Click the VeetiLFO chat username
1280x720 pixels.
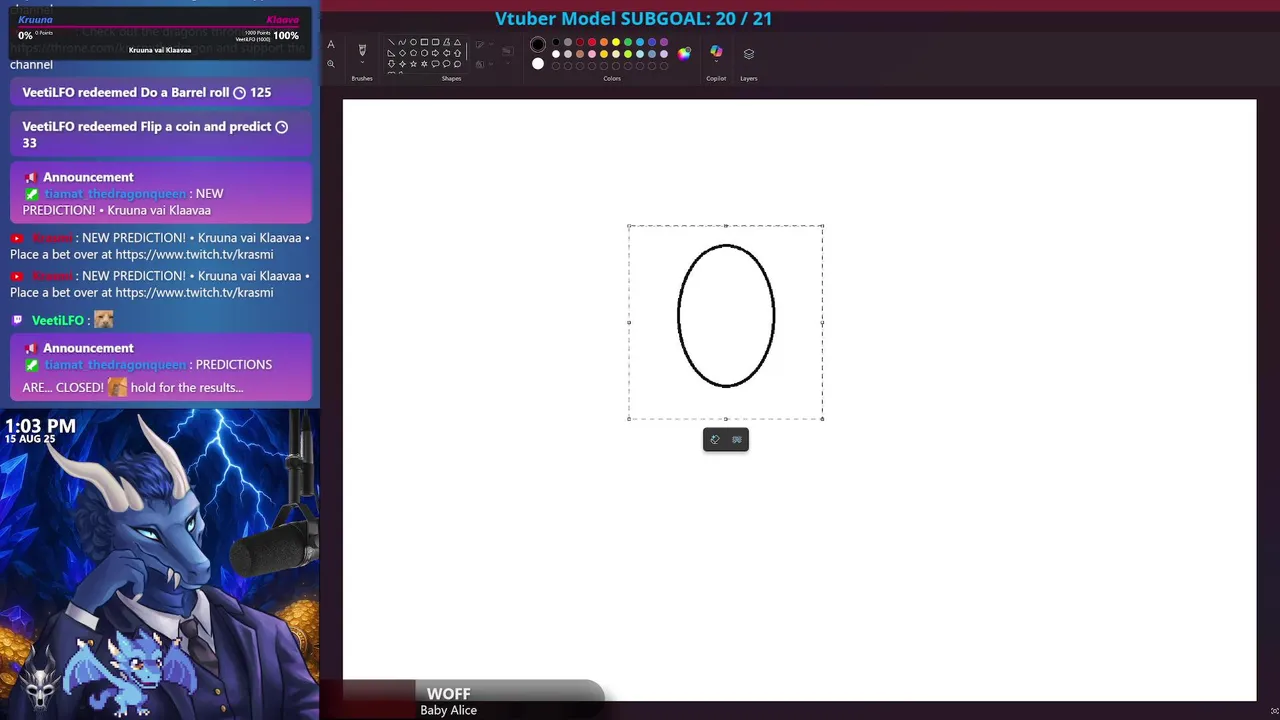58,320
